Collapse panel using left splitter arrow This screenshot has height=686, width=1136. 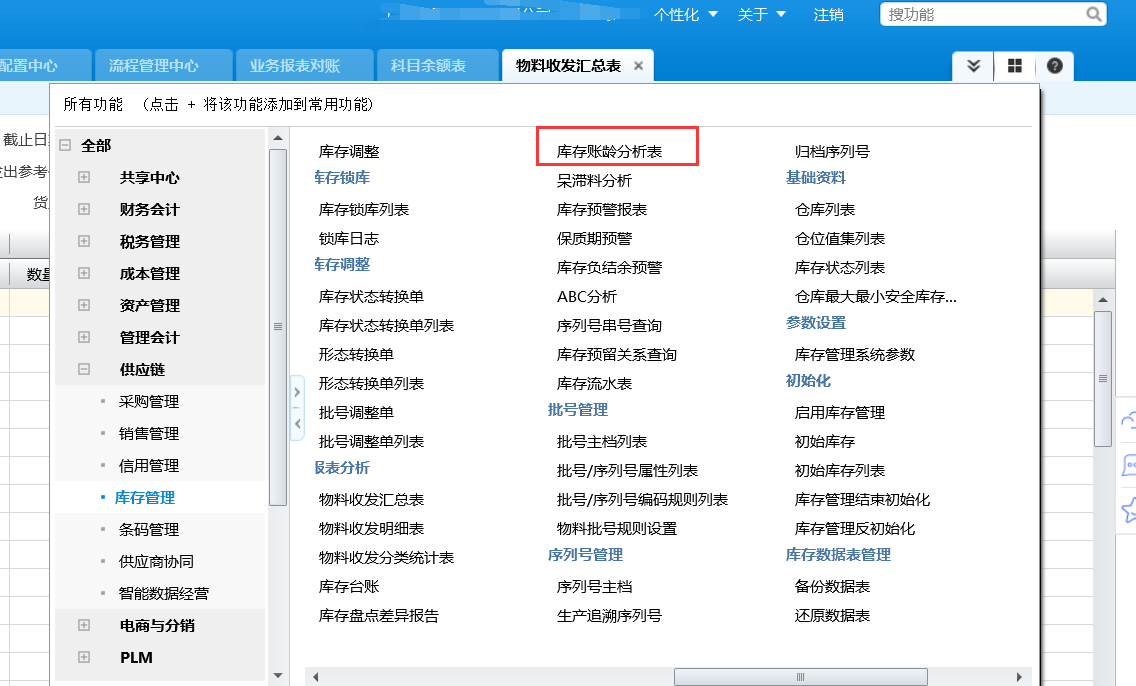click(x=297, y=425)
